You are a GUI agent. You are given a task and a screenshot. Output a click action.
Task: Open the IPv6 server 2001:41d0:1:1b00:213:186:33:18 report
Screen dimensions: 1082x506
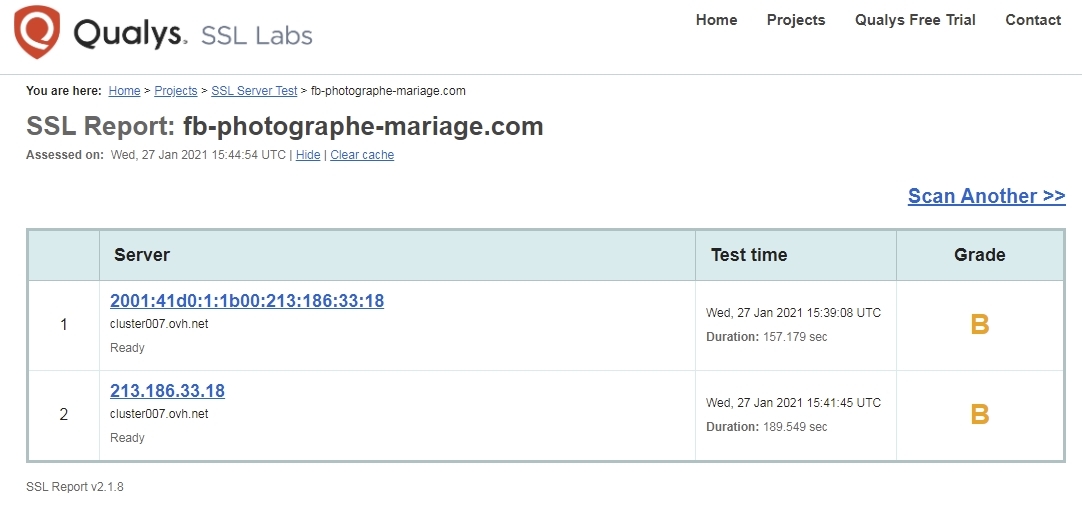coord(247,301)
